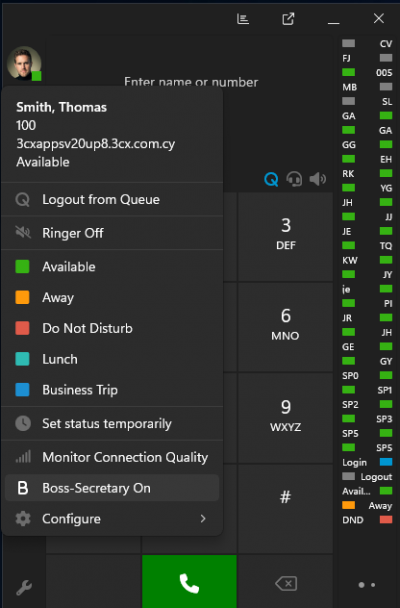Click the CV extension indicator
400x608 pixels.
(367, 43)
